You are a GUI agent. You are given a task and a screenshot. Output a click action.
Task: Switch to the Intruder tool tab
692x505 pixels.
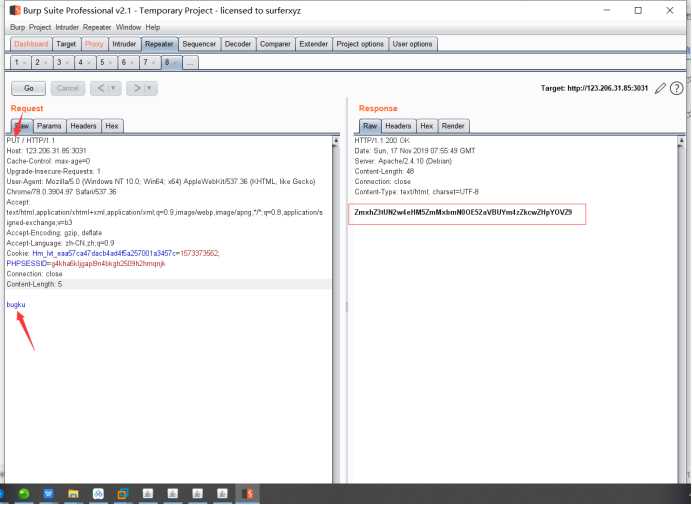pyautogui.click(x=124, y=44)
